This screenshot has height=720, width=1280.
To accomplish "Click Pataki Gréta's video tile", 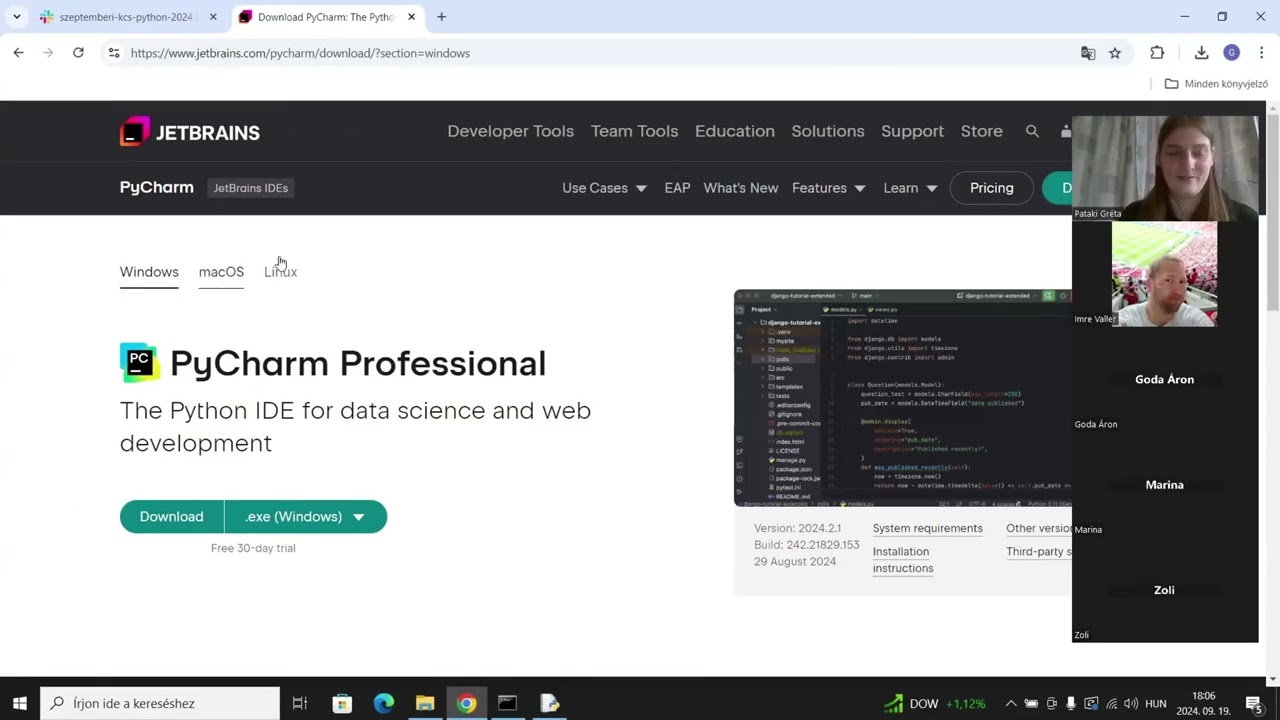I will tap(1165, 168).
